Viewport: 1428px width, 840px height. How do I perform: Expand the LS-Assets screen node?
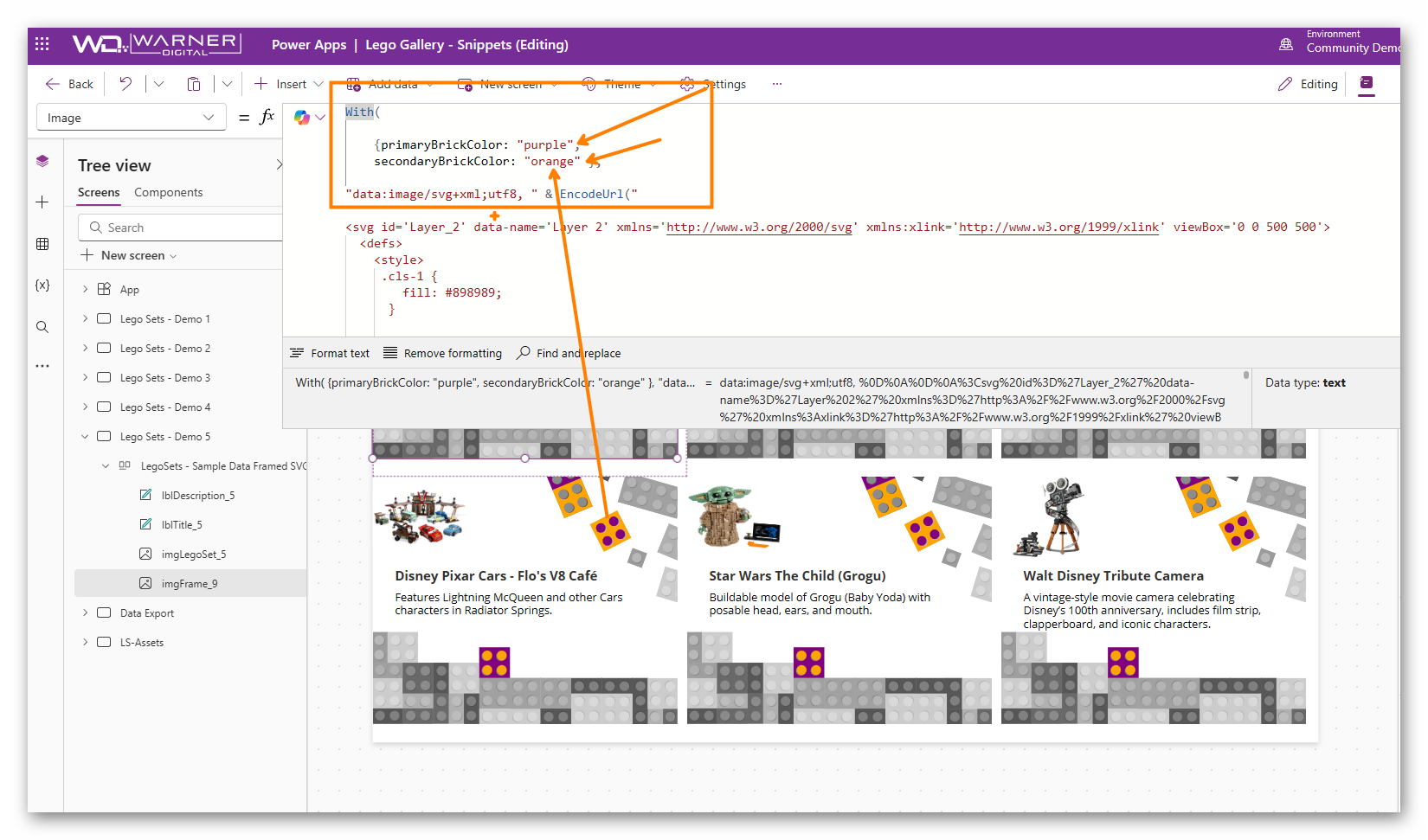85,642
